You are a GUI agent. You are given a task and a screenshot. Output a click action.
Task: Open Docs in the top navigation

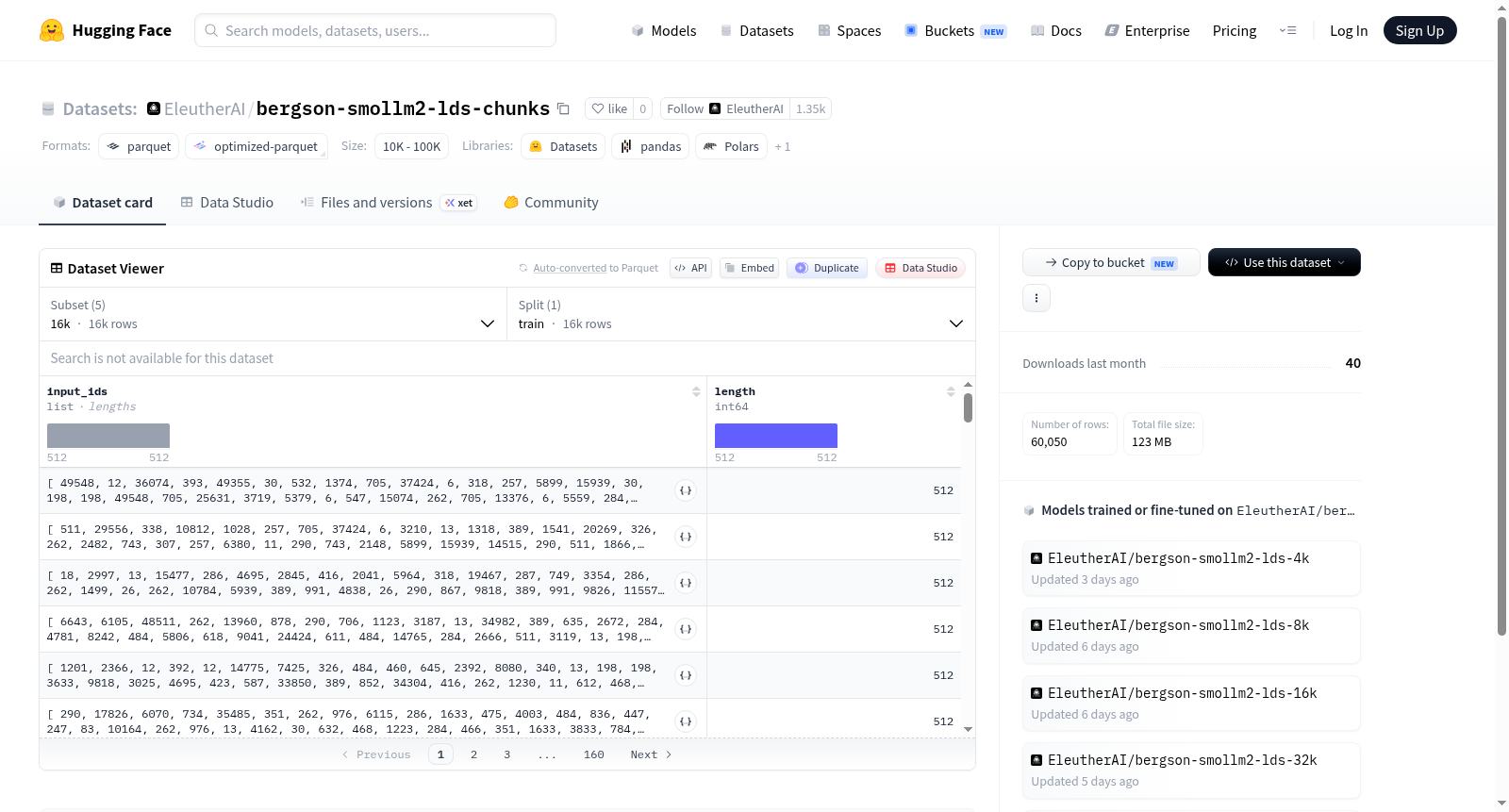click(x=1056, y=31)
